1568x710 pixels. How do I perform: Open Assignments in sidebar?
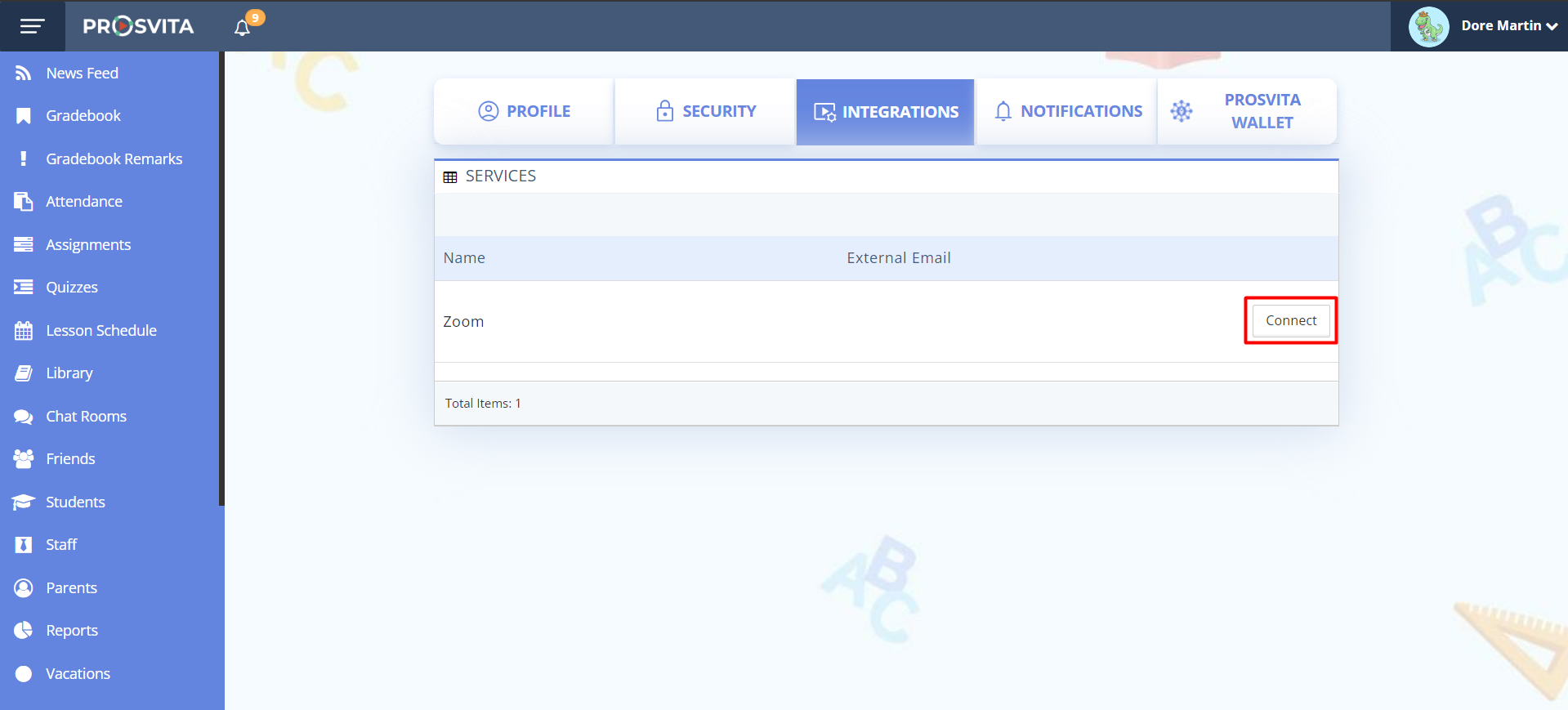[88, 244]
